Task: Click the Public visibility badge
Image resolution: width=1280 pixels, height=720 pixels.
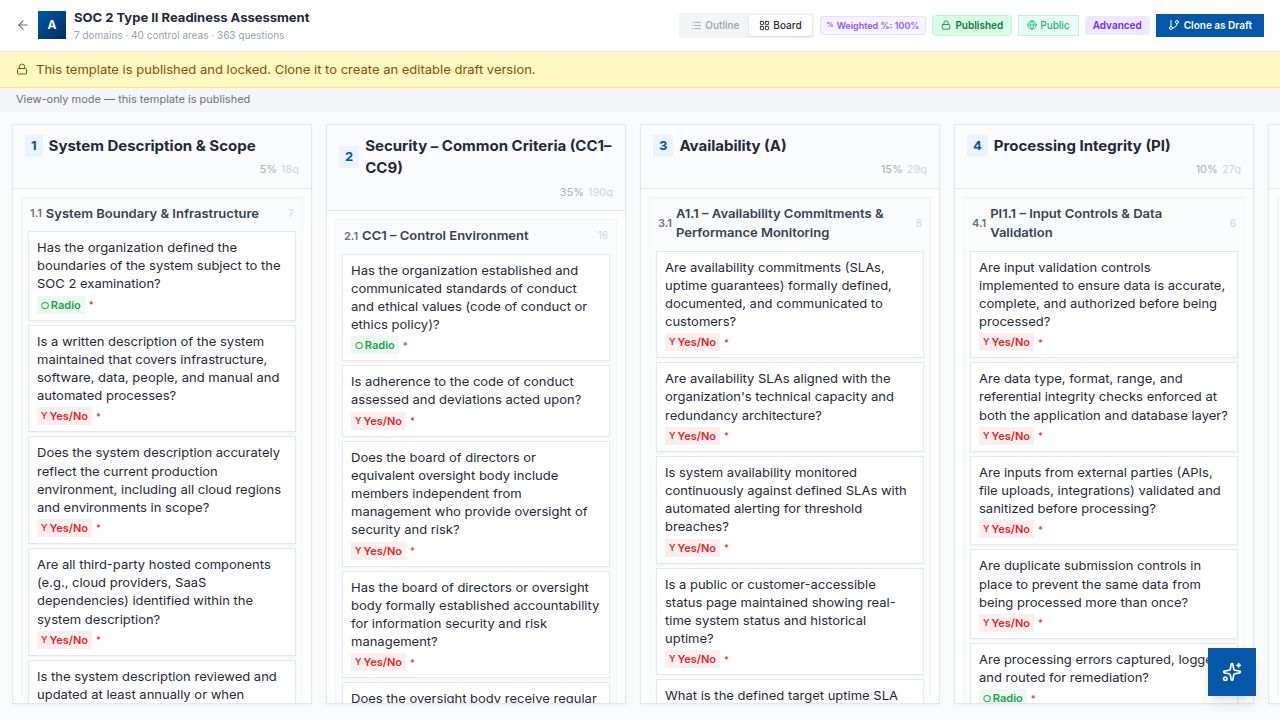Action: (x=1048, y=25)
